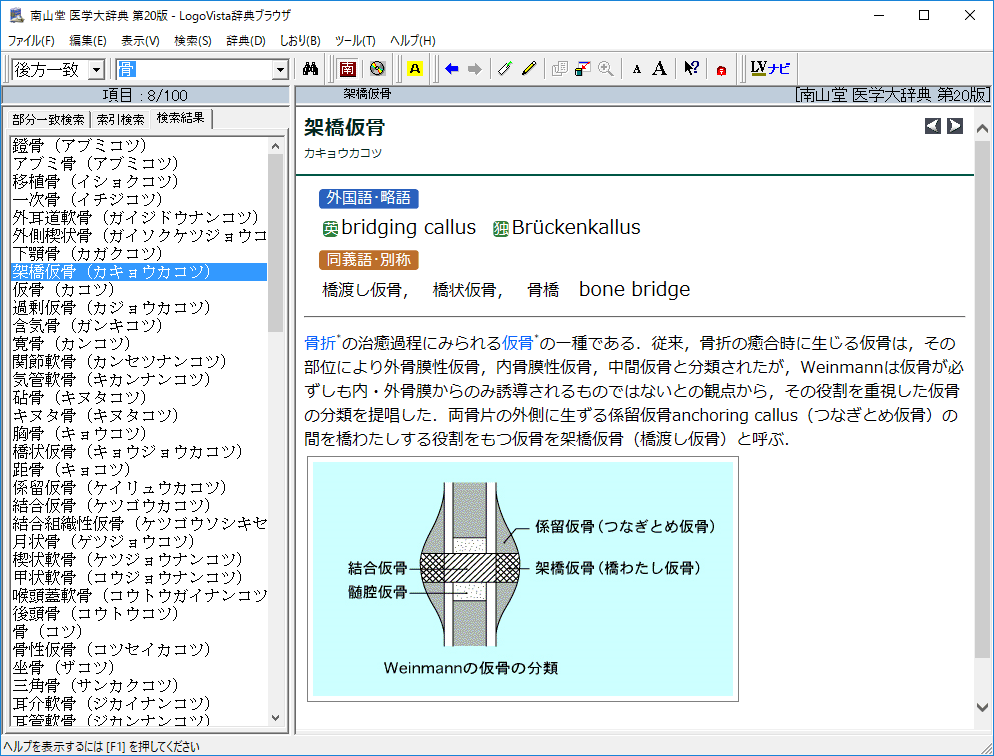Image resolution: width=994 pixels, height=756 pixels.
Task: Open the 検索(S) menu
Action: [x=193, y=41]
